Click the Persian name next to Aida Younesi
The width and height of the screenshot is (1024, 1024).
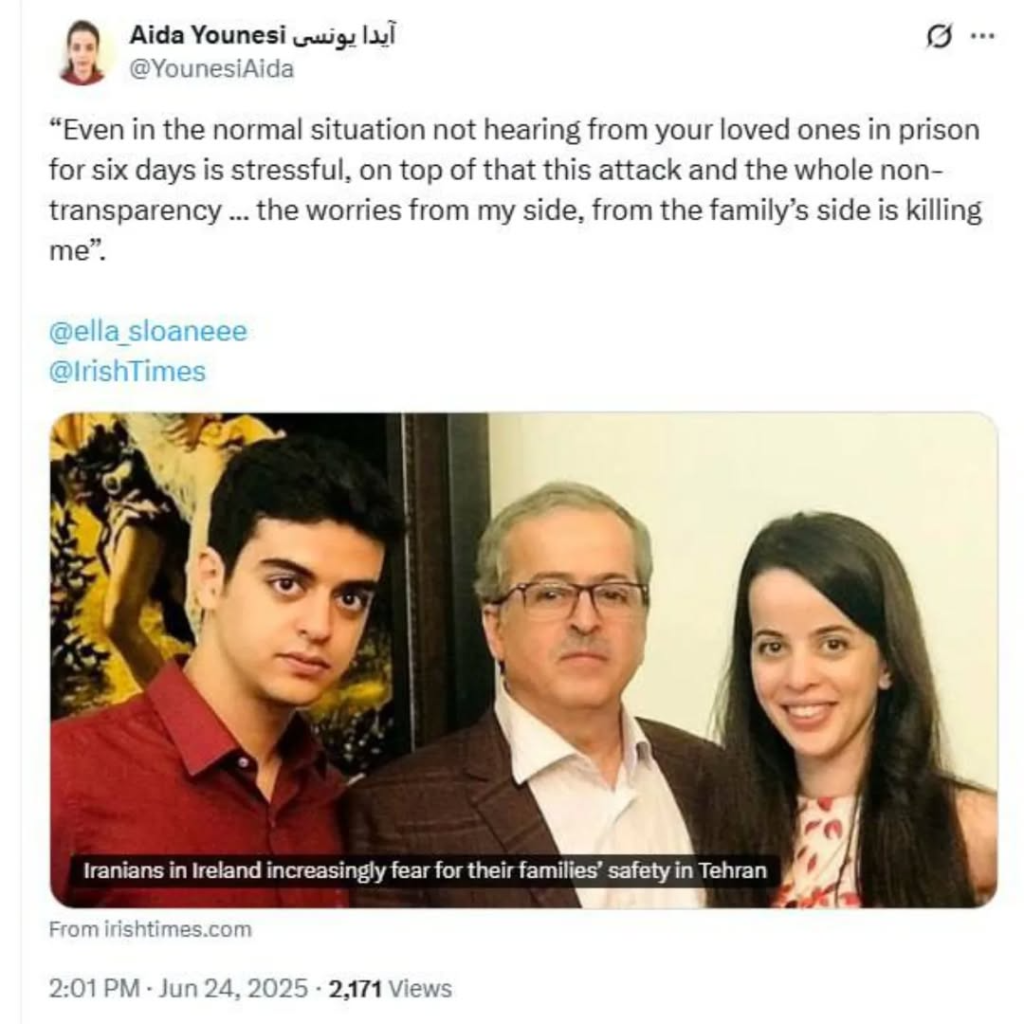342,37
